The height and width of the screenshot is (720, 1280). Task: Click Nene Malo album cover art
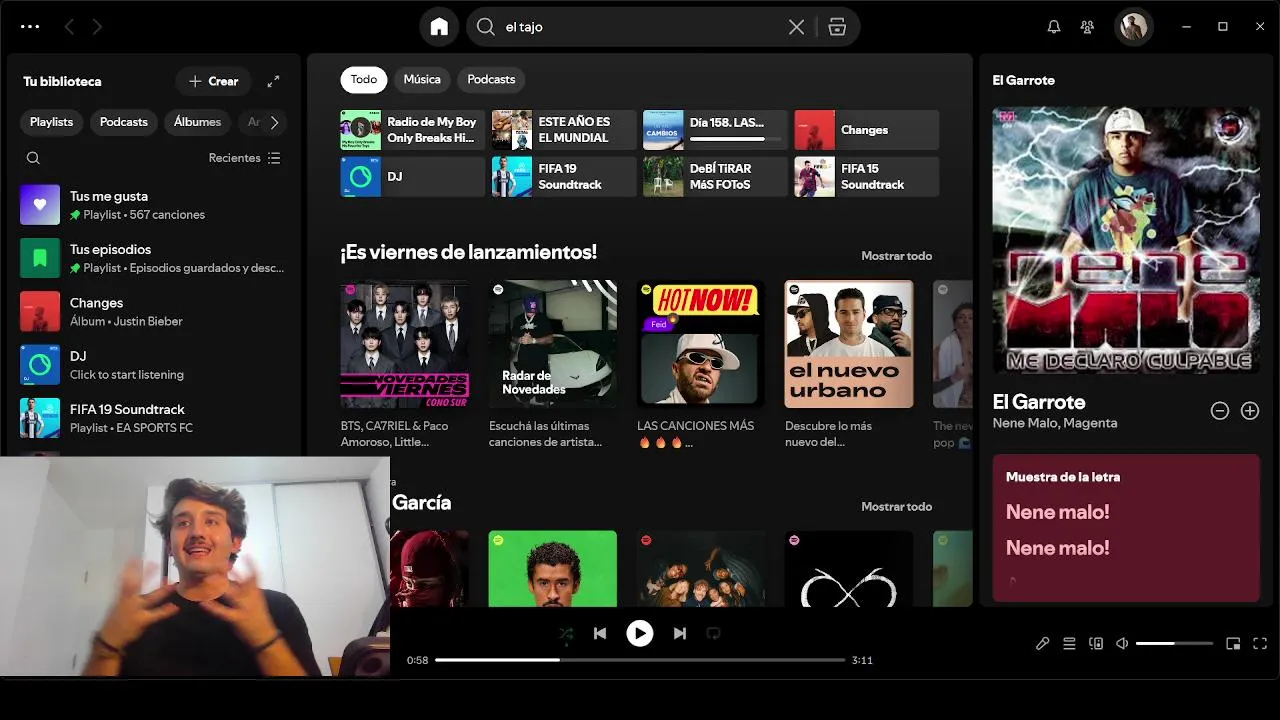click(x=1126, y=240)
